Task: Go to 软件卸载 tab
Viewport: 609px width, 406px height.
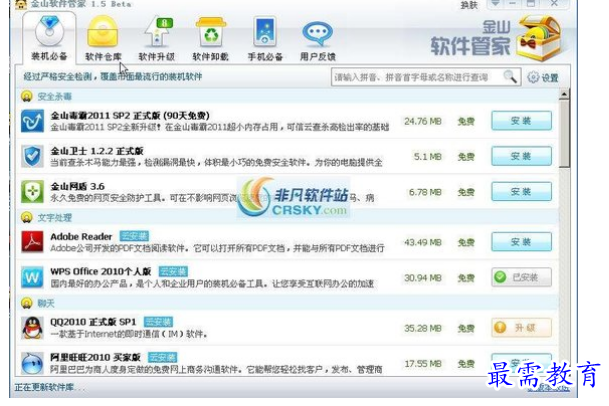Action: (x=211, y=38)
